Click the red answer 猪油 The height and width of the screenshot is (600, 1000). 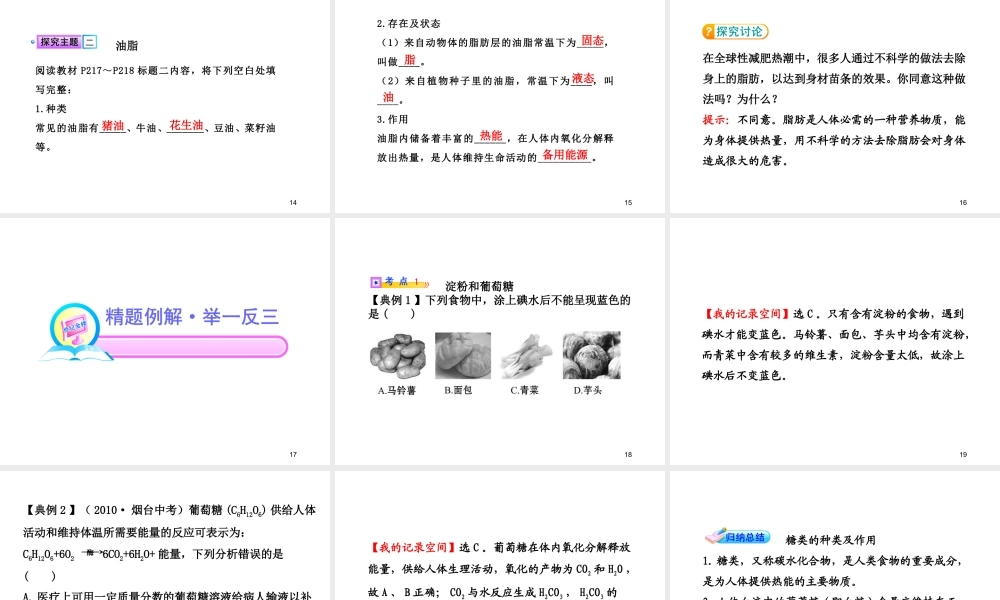pyautogui.click(x=113, y=126)
